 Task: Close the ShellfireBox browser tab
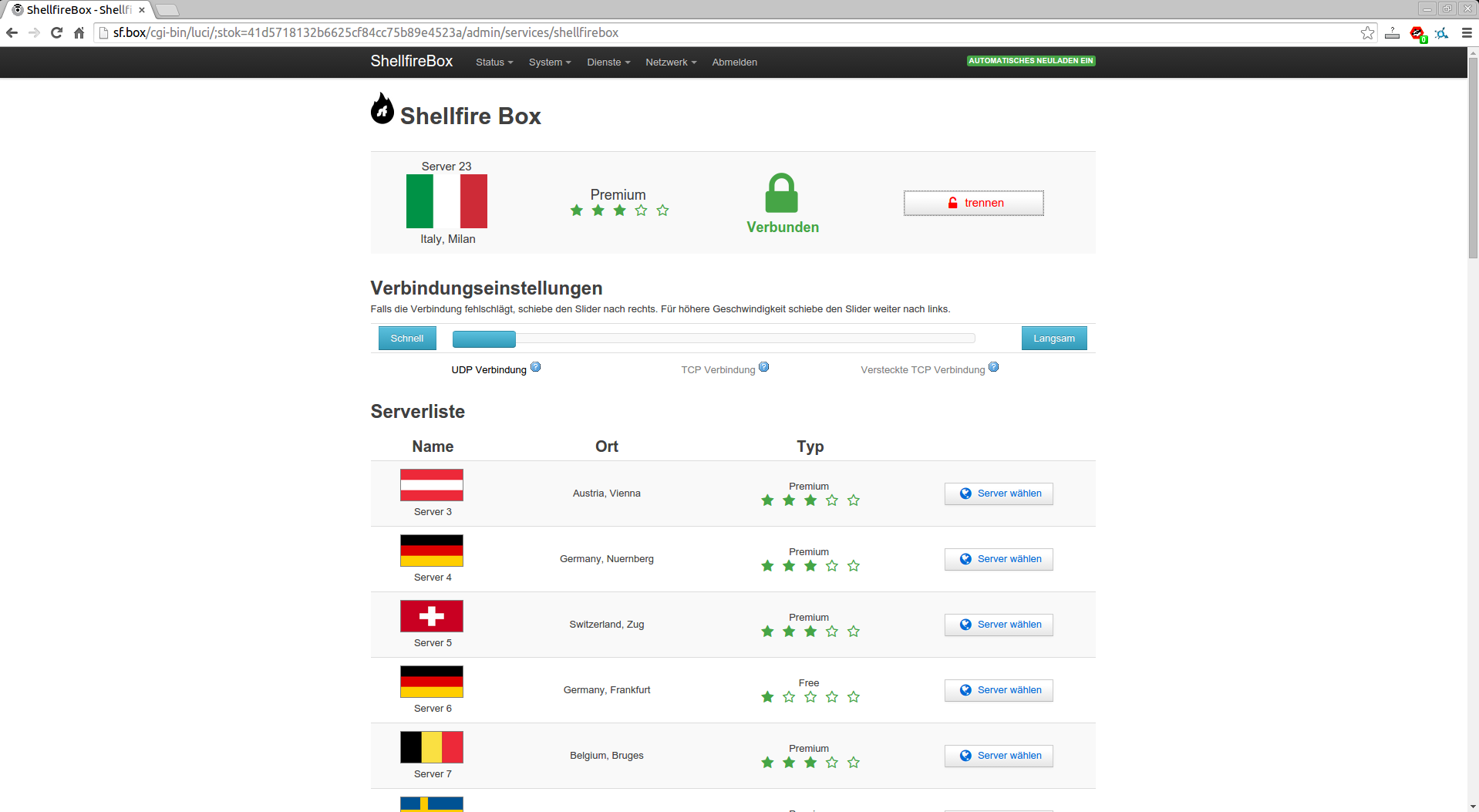click(x=142, y=10)
